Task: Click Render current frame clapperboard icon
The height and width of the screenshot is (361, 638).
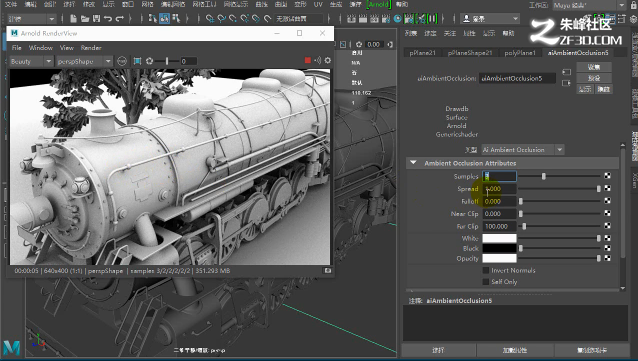Action: tap(363, 18)
